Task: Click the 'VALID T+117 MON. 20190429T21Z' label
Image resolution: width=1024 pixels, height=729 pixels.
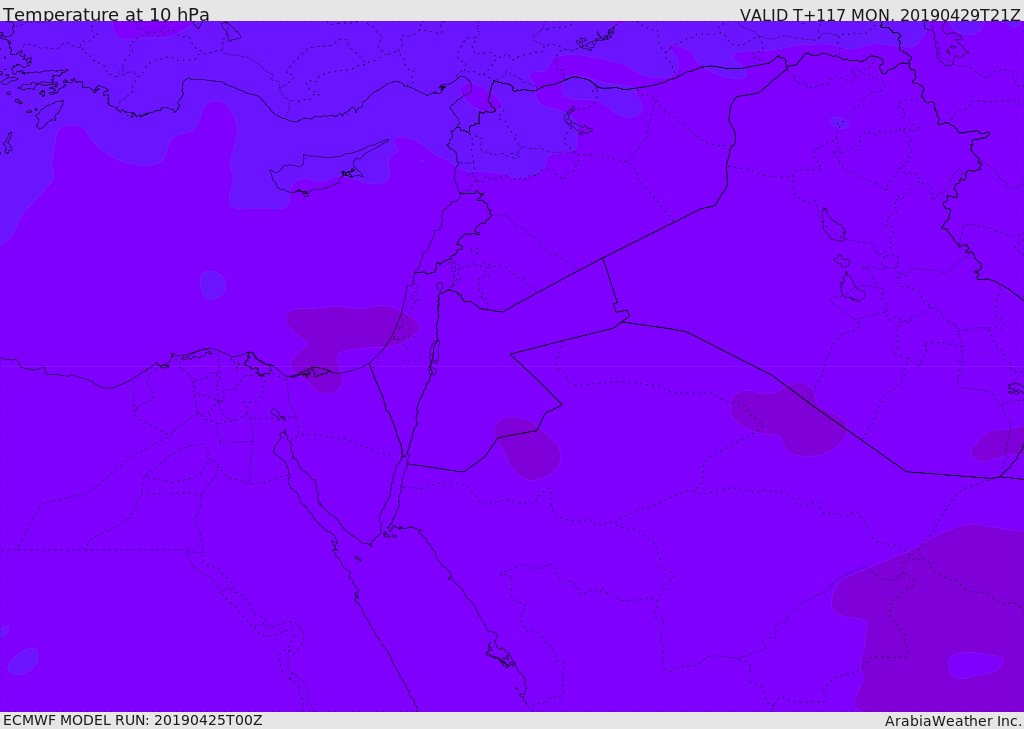Action: pyautogui.click(x=880, y=14)
